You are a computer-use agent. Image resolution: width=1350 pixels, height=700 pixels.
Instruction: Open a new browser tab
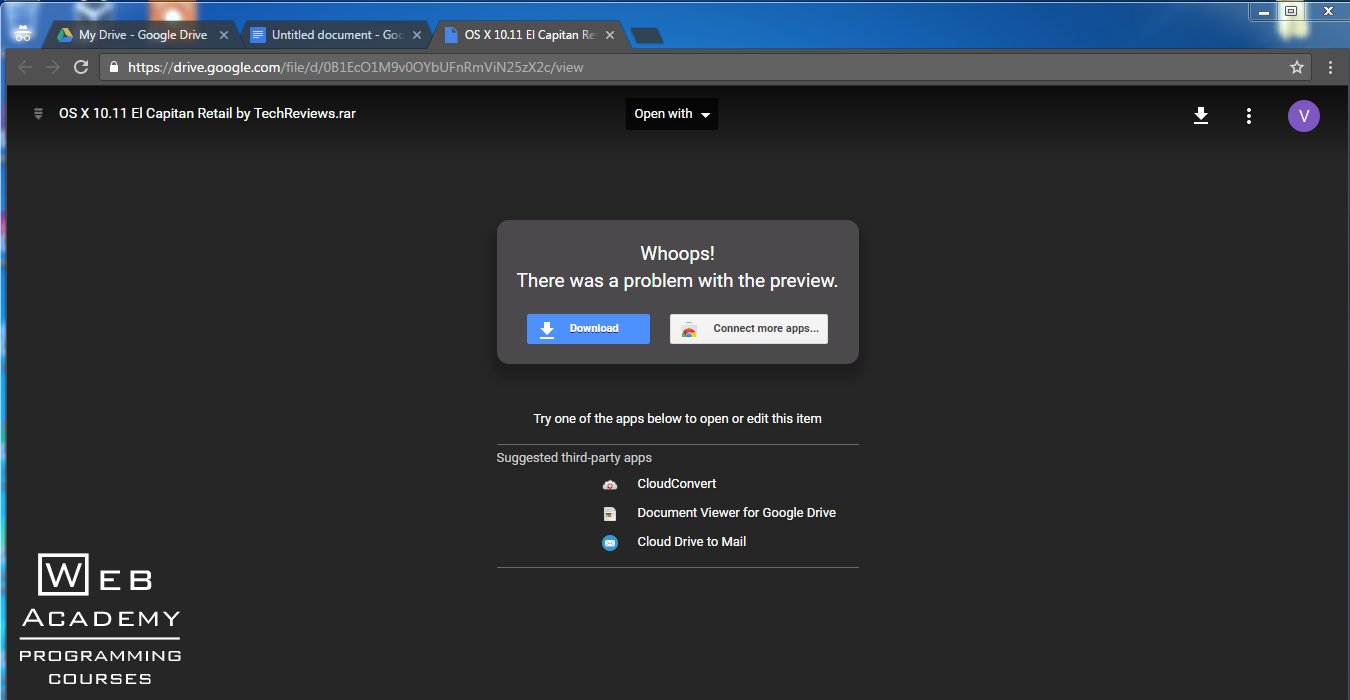[648, 36]
